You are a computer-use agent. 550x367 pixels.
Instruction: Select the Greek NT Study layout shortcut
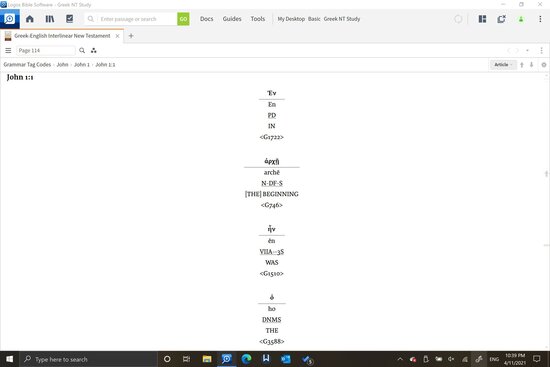(x=342, y=19)
